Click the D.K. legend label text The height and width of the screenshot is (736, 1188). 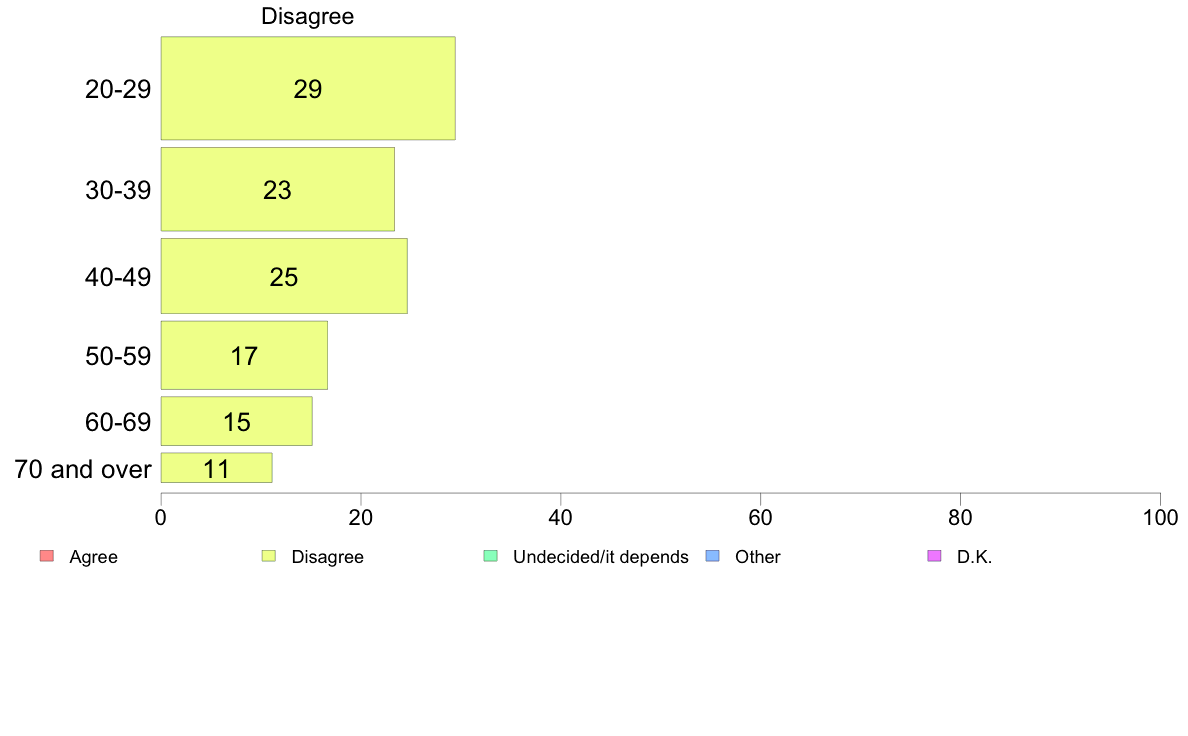pos(974,557)
